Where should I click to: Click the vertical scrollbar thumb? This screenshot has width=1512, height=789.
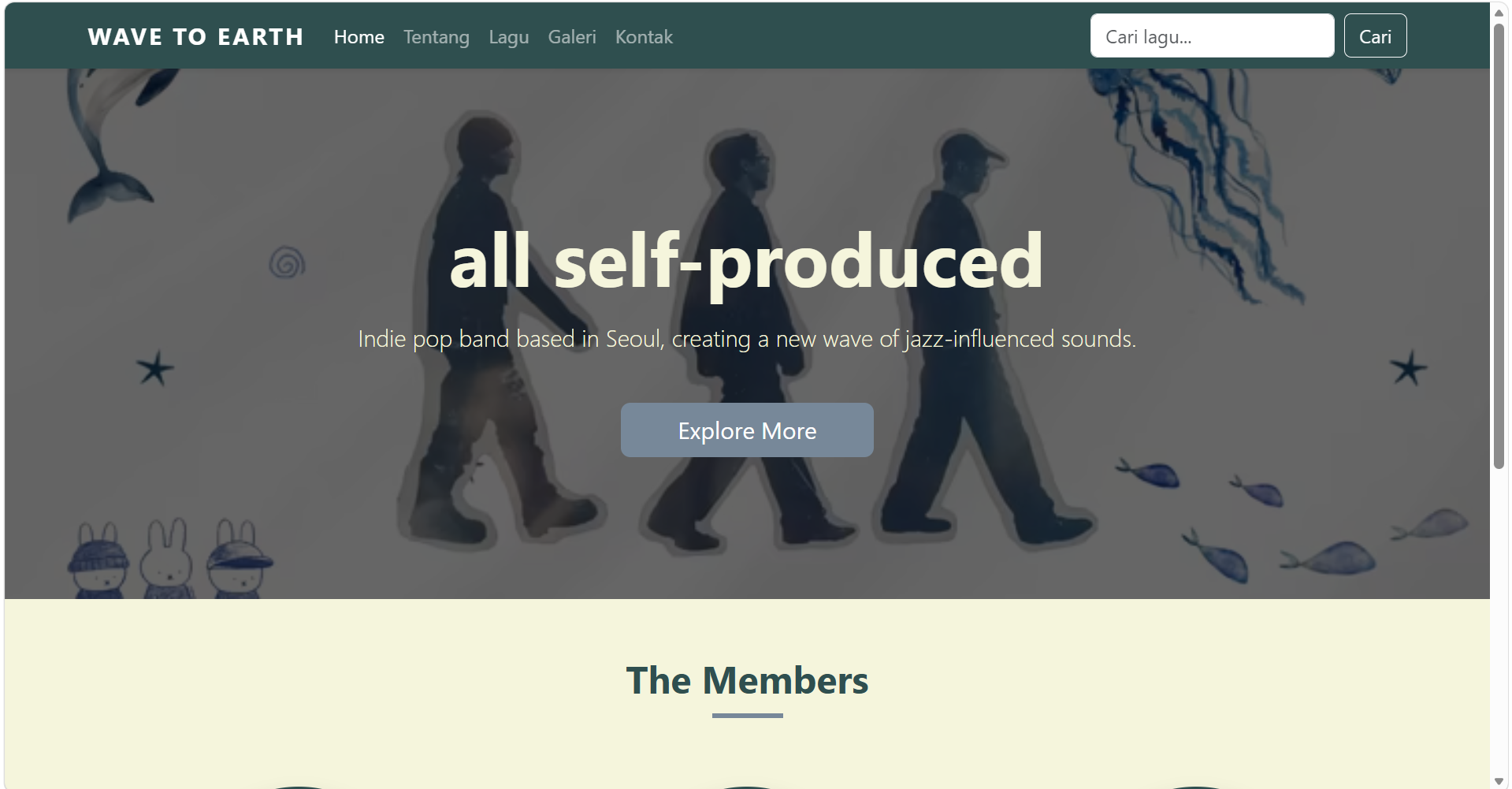click(1499, 246)
